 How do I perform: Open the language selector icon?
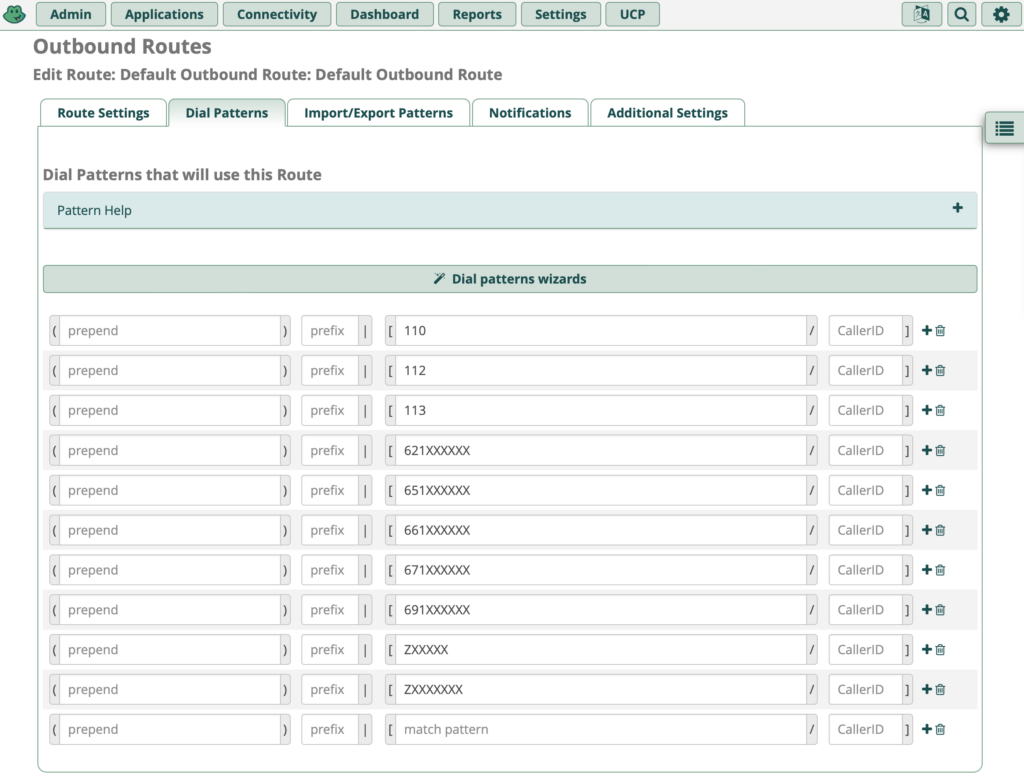tap(921, 14)
